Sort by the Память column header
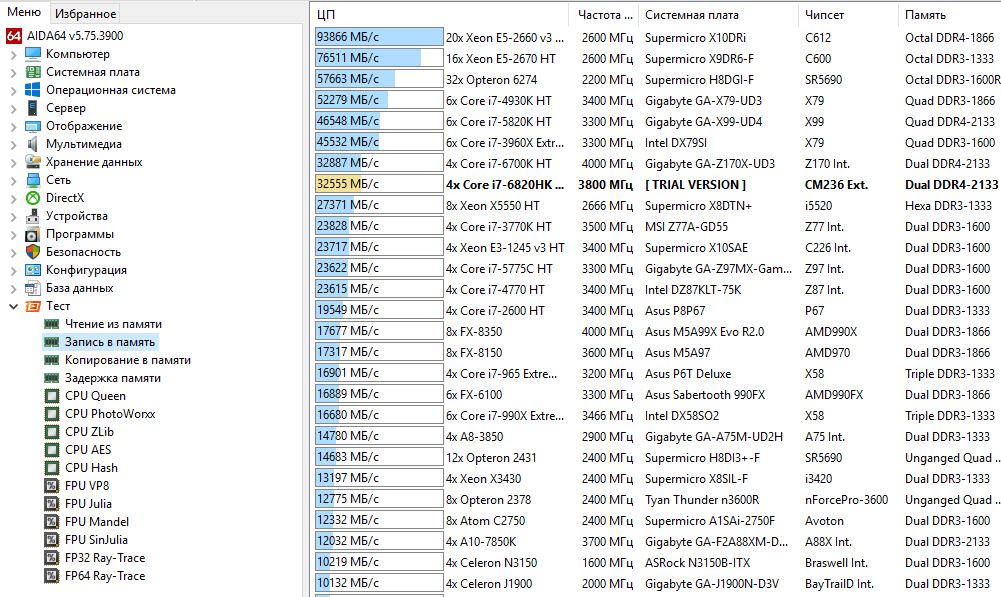 coord(950,15)
